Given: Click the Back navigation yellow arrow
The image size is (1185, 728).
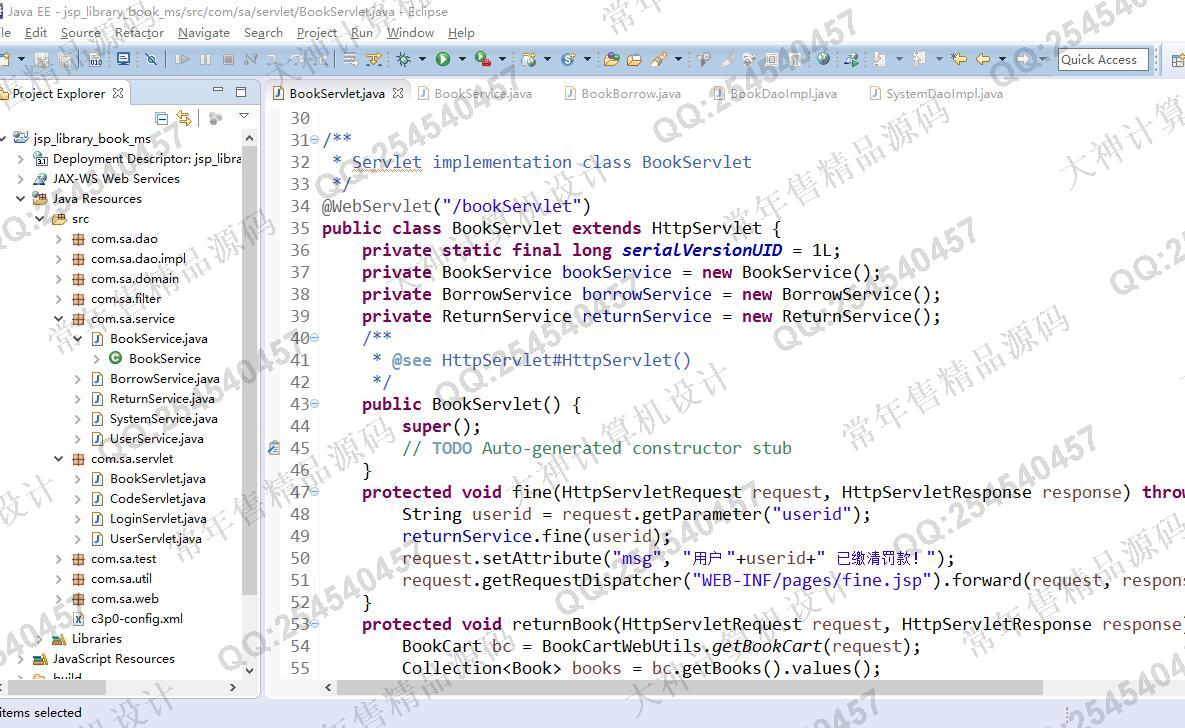Looking at the screenshot, I should 982,59.
